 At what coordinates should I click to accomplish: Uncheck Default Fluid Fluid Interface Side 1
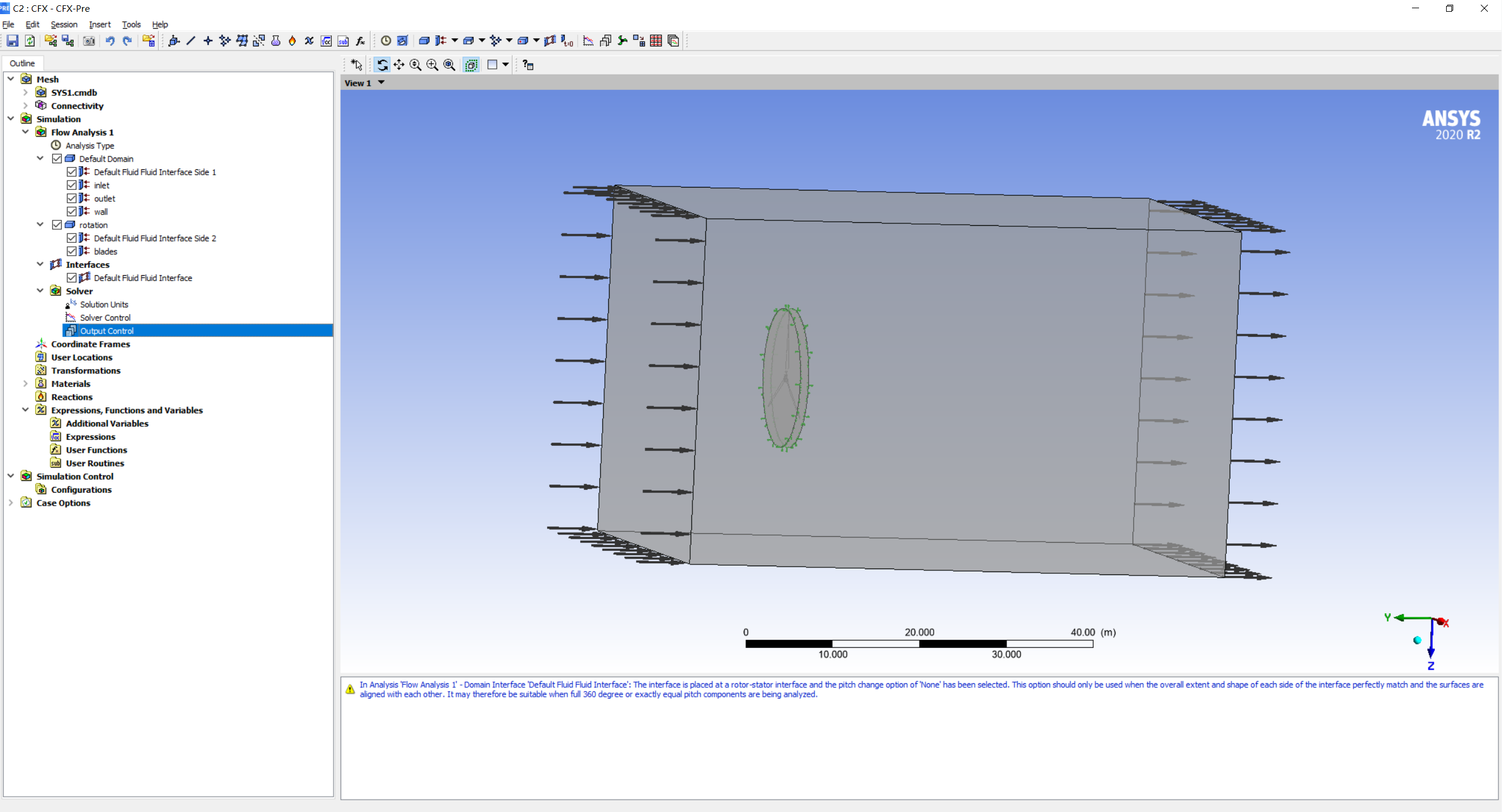[x=72, y=172]
